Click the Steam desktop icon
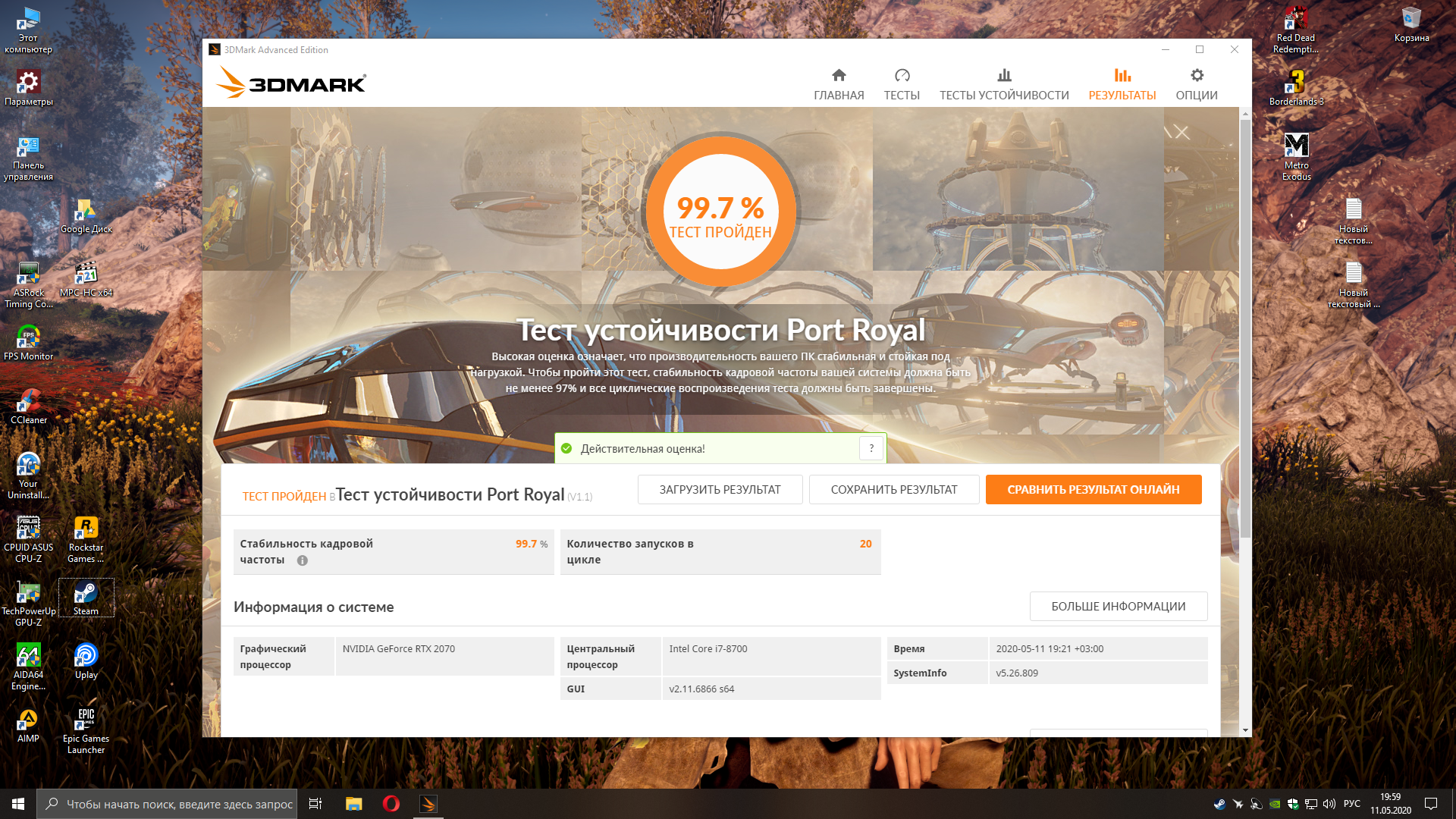 click(86, 598)
